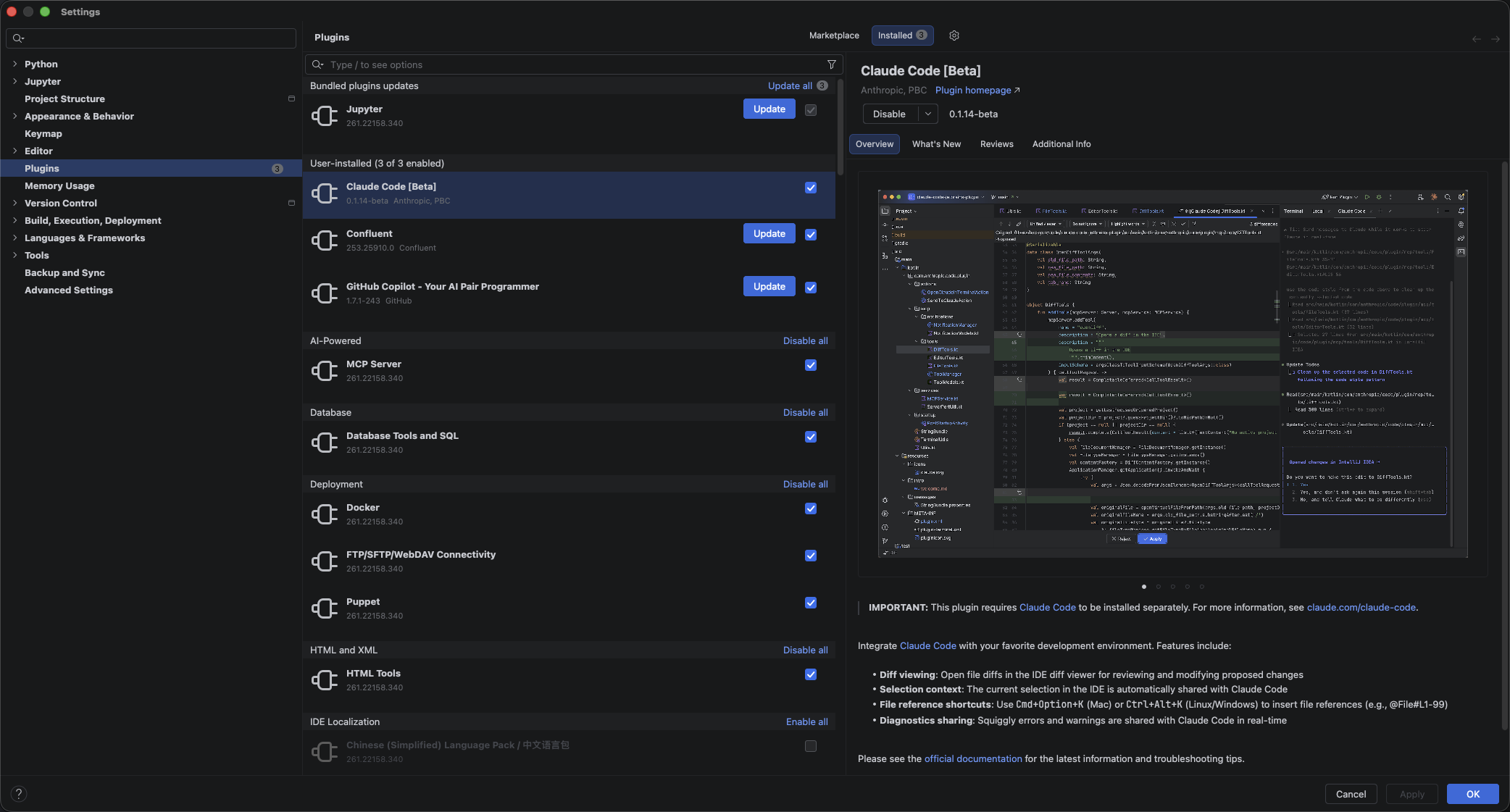Click the settings search magnifier icon

pyautogui.click(x=18, y=38)
